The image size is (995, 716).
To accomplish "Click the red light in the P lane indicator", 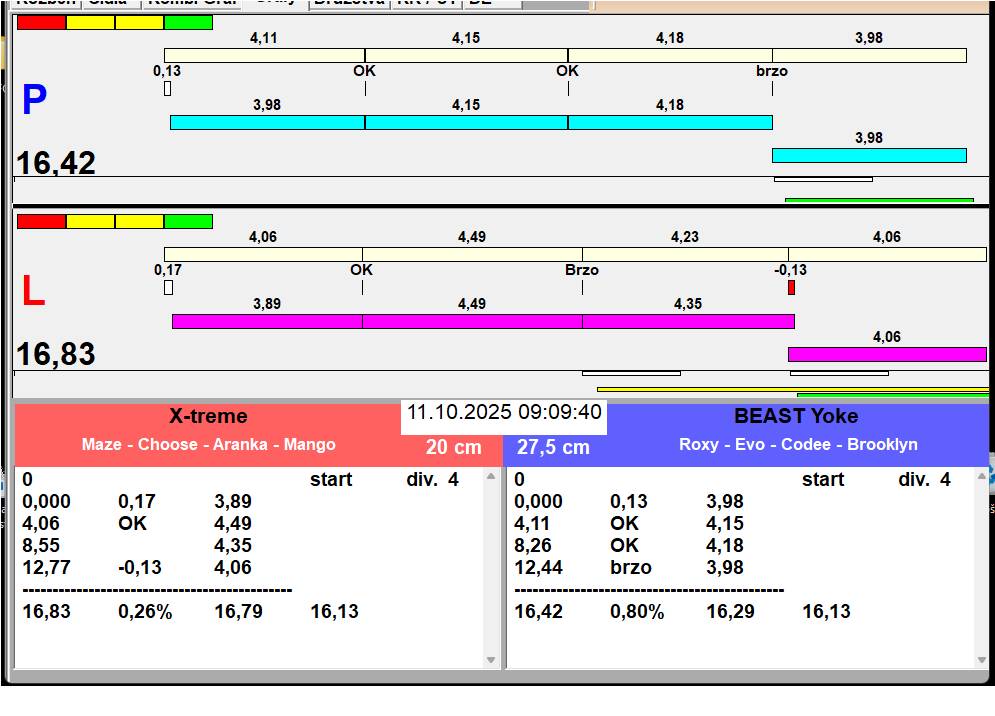I will click(41, 22).
